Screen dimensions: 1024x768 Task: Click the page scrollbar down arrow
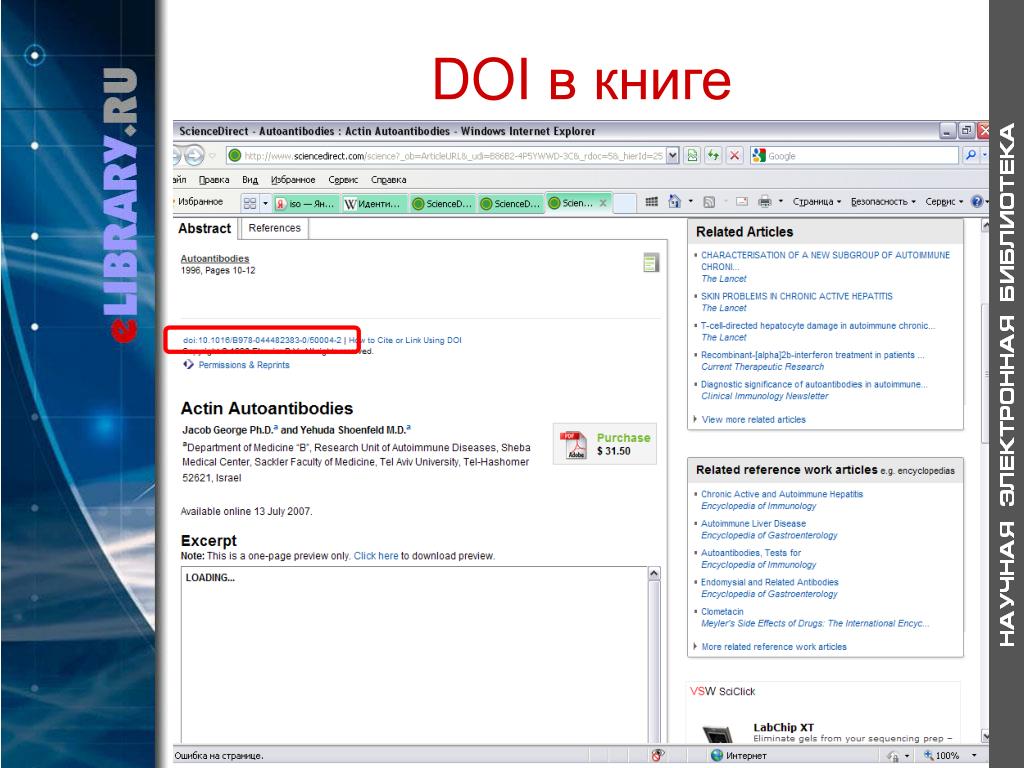[984, 737]
